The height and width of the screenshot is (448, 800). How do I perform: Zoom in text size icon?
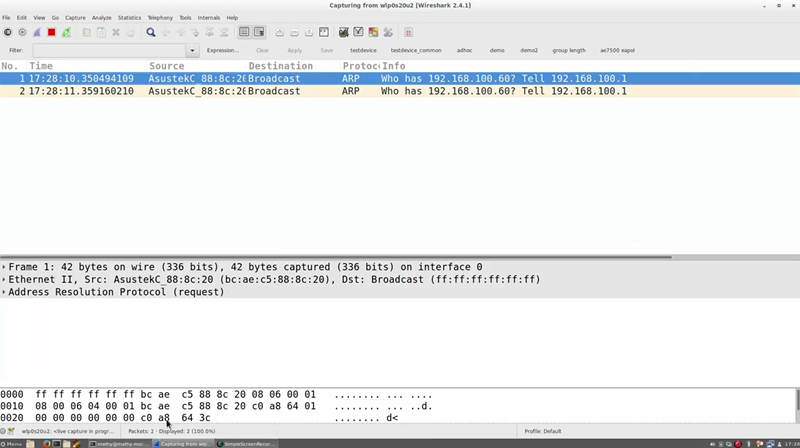[280, 32]
